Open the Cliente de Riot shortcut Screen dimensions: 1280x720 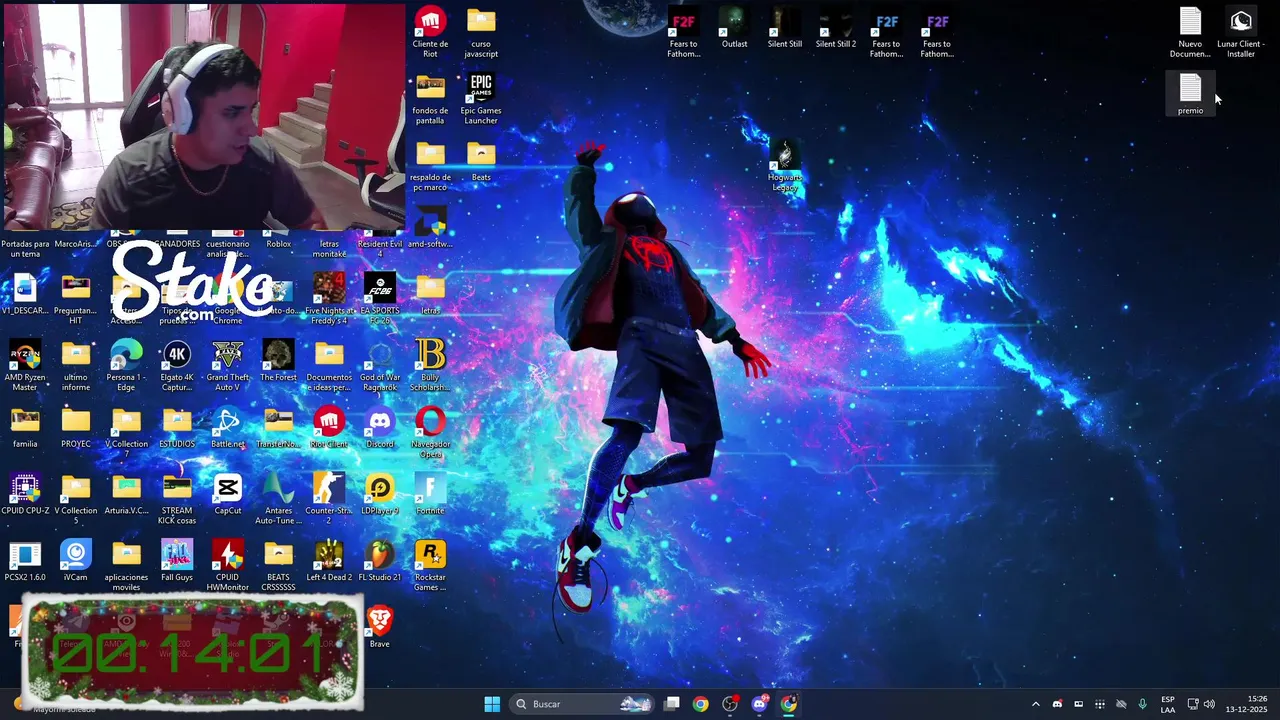[430, 32]
